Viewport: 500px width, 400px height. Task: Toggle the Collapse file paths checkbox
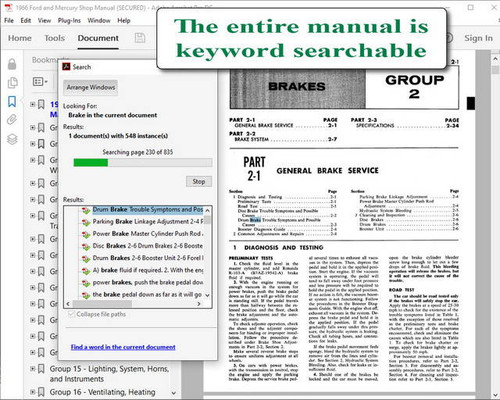[x=71, y=314]
